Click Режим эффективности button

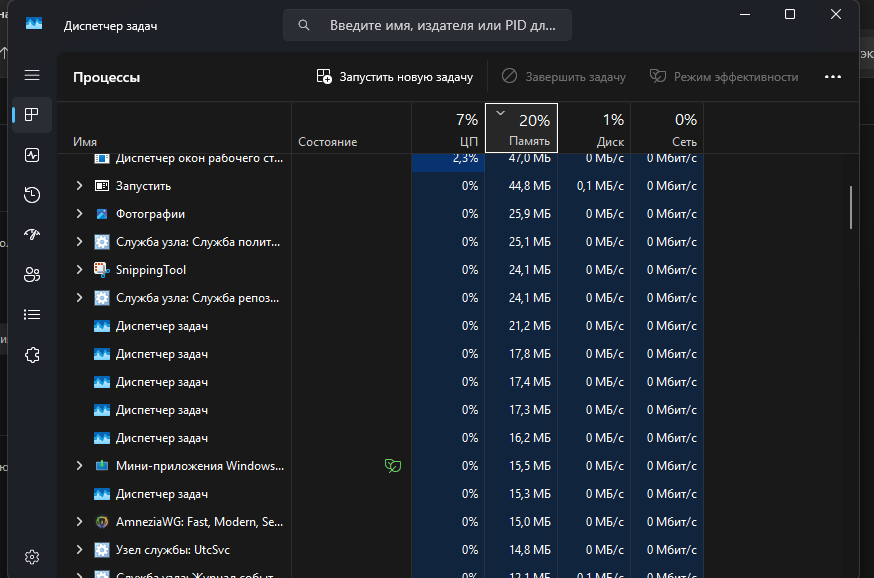pos(724,77)
